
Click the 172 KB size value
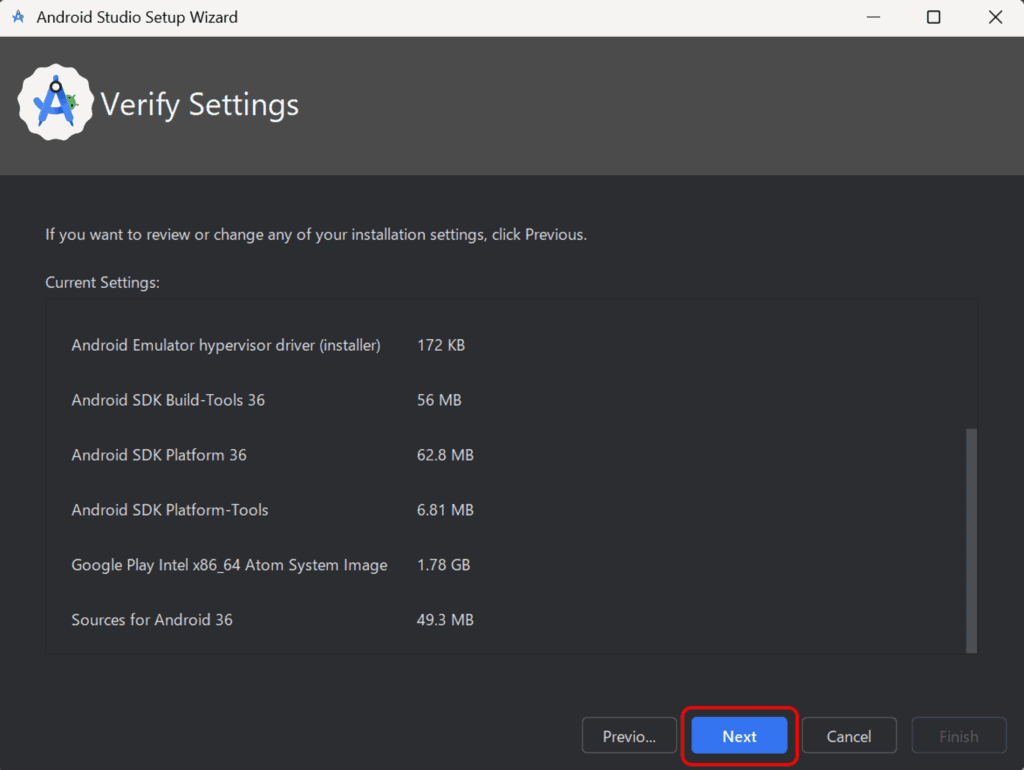[x=441, y=345]
